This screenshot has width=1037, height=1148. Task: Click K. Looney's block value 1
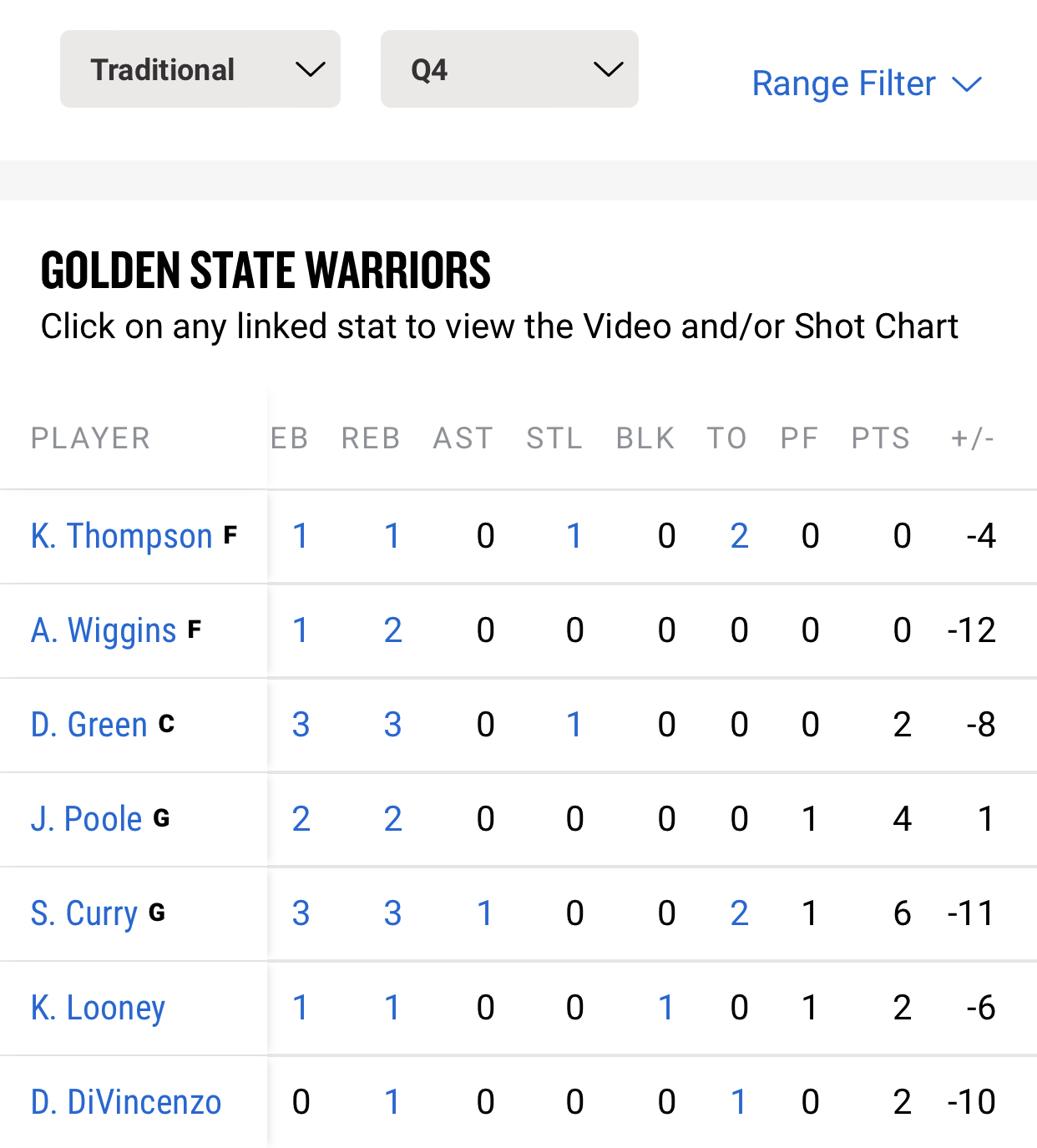click(665, 1008)
